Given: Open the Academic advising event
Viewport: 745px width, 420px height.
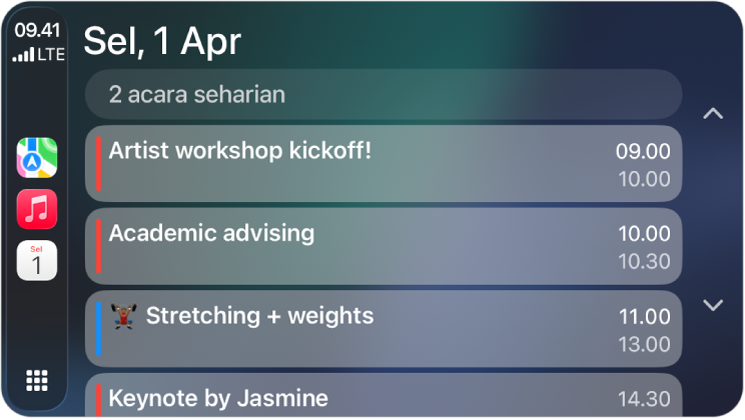Looking at the screenshot, I should coord(383,246).
